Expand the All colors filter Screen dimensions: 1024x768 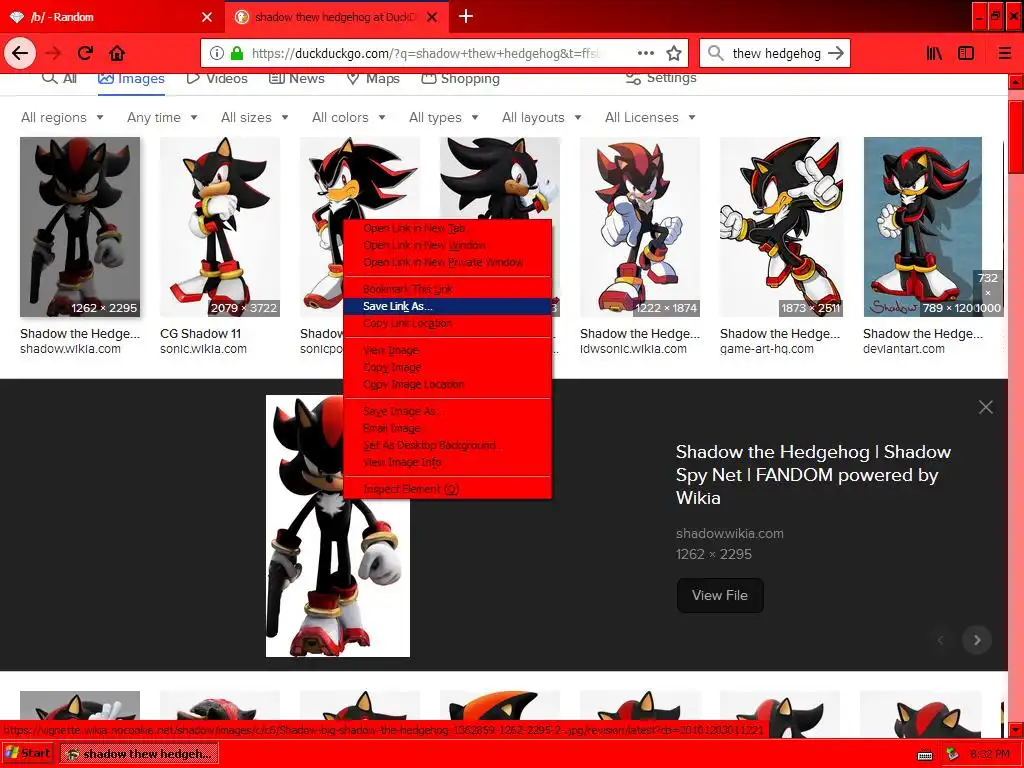coord(349,118)
